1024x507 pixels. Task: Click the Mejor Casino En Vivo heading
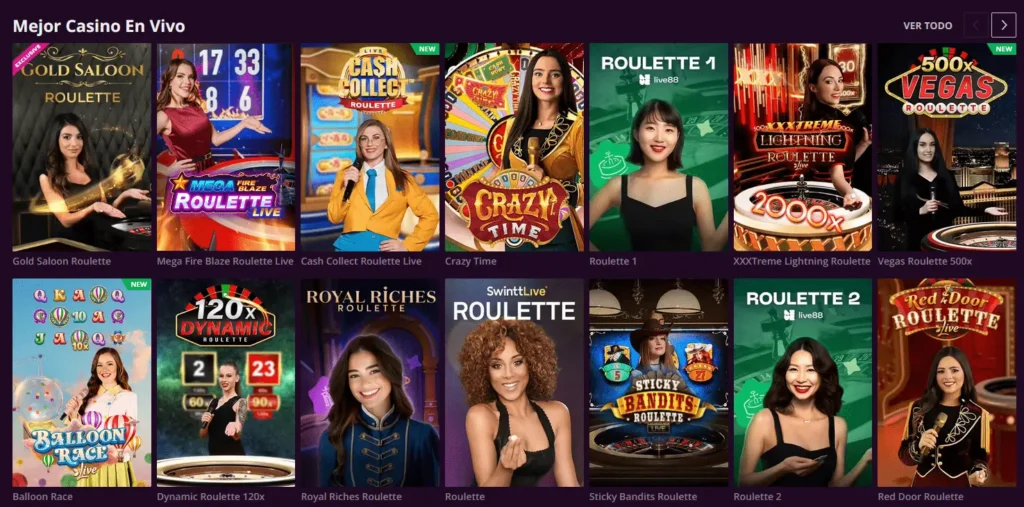[99, 26]
